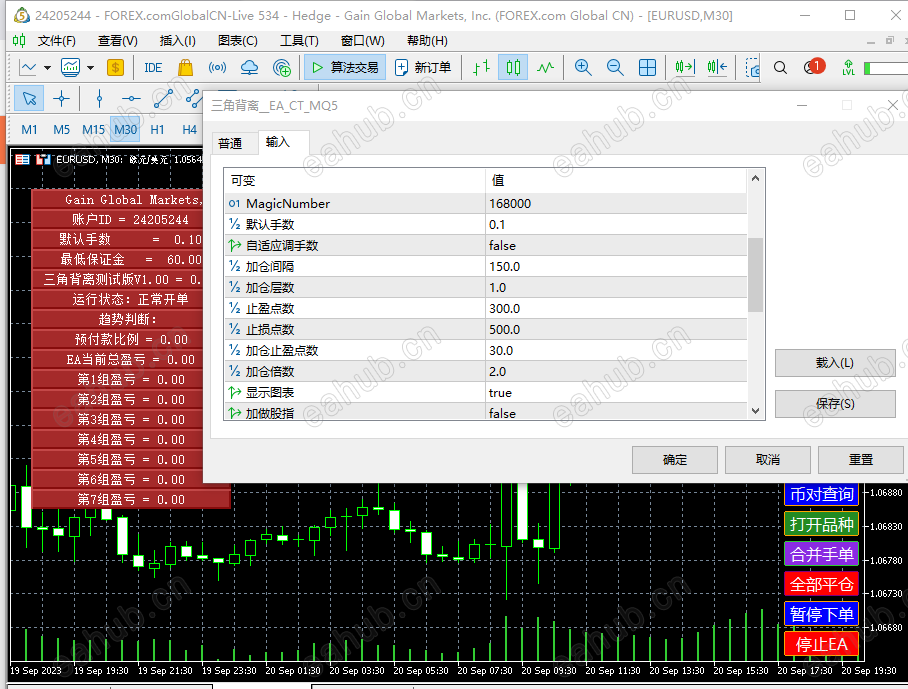Select the 止损点数 value 500.0
Viewport: 908px width, 689px height.
click(616, 329)
